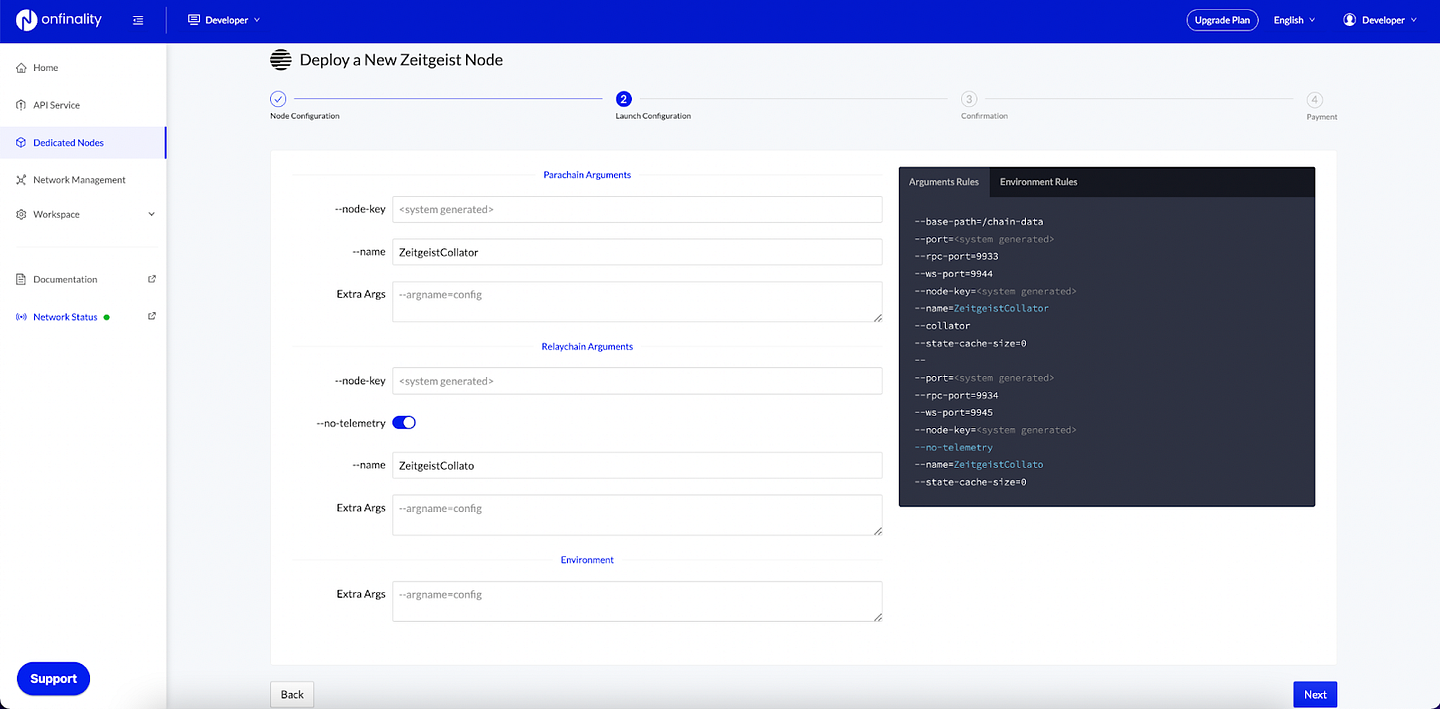Click step 3 Confirmation circle

click(x=969, y=99)
